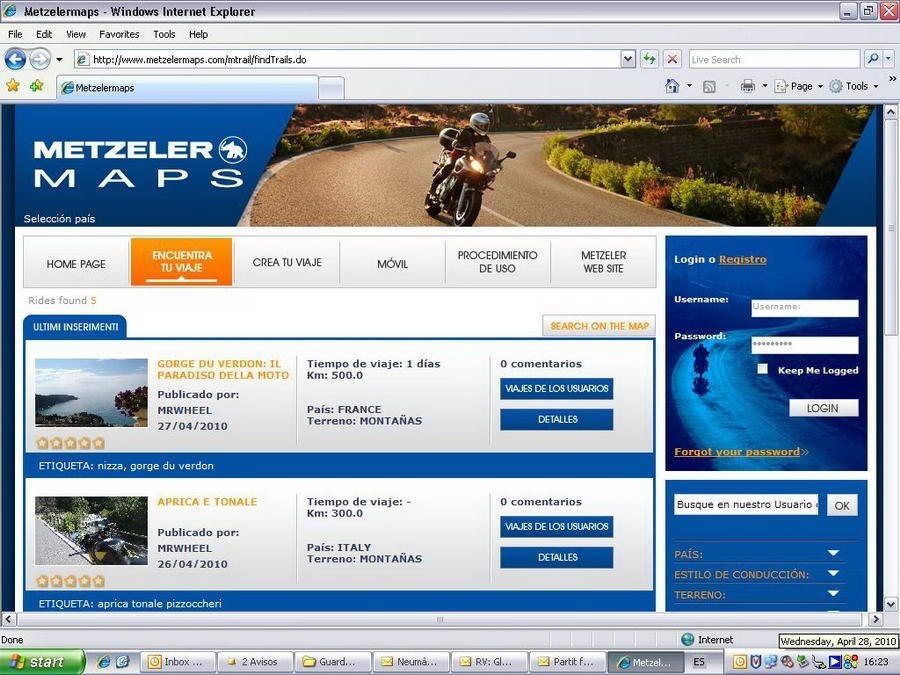Viewport: 900px width, 675px height.
Task: Click the Live Search magnifier icon
Action: point(872,59)
